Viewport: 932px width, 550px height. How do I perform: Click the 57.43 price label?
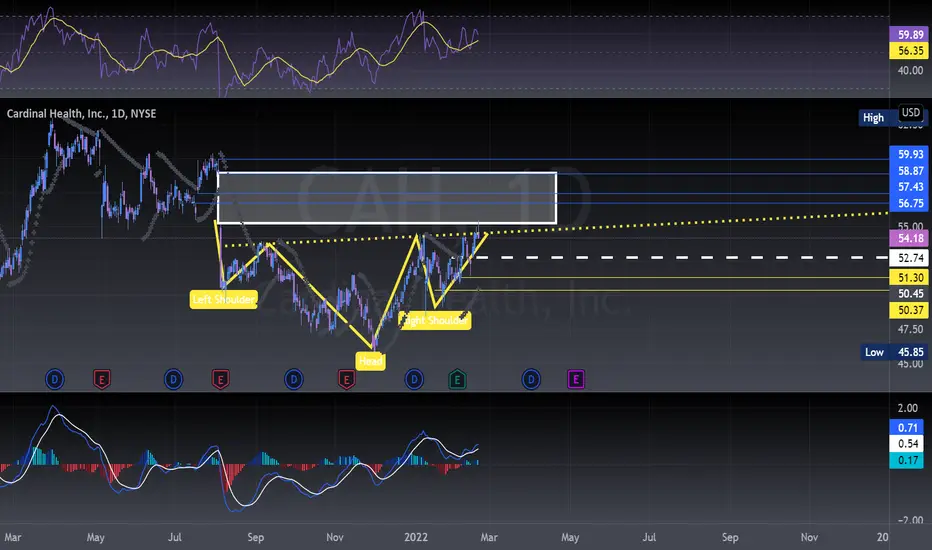910,187
